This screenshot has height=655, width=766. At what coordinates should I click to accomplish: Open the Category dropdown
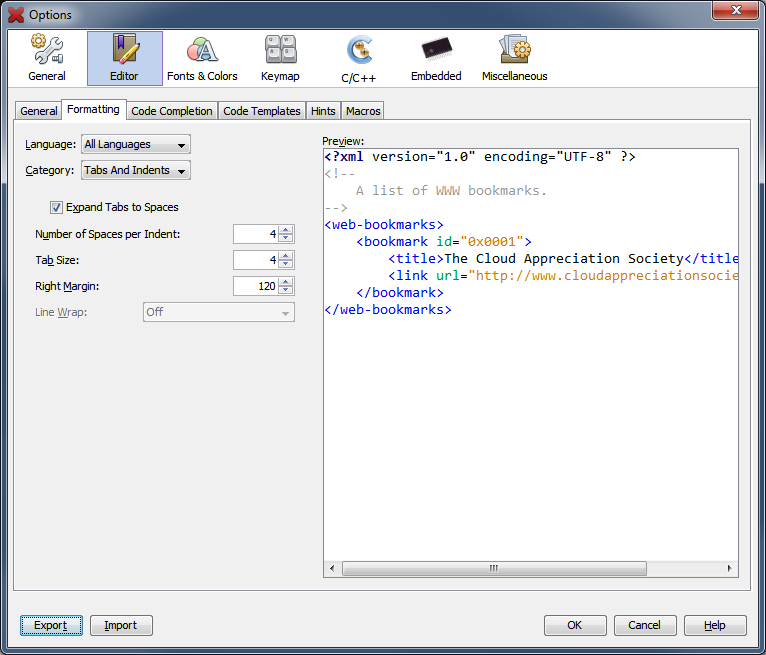point(136,170)
